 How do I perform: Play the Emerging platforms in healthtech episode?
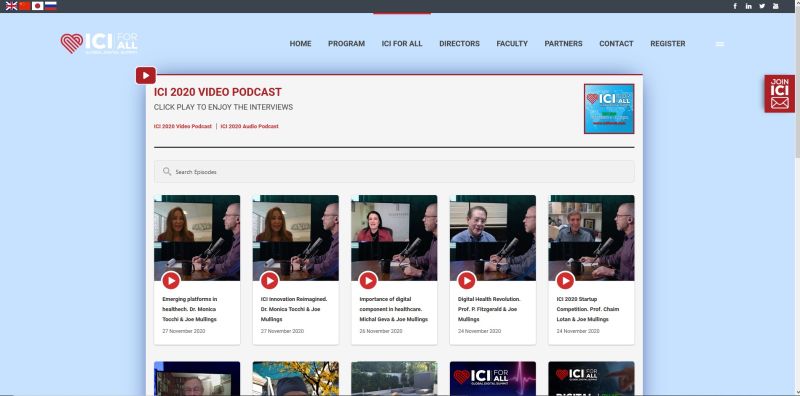[171, 280]
